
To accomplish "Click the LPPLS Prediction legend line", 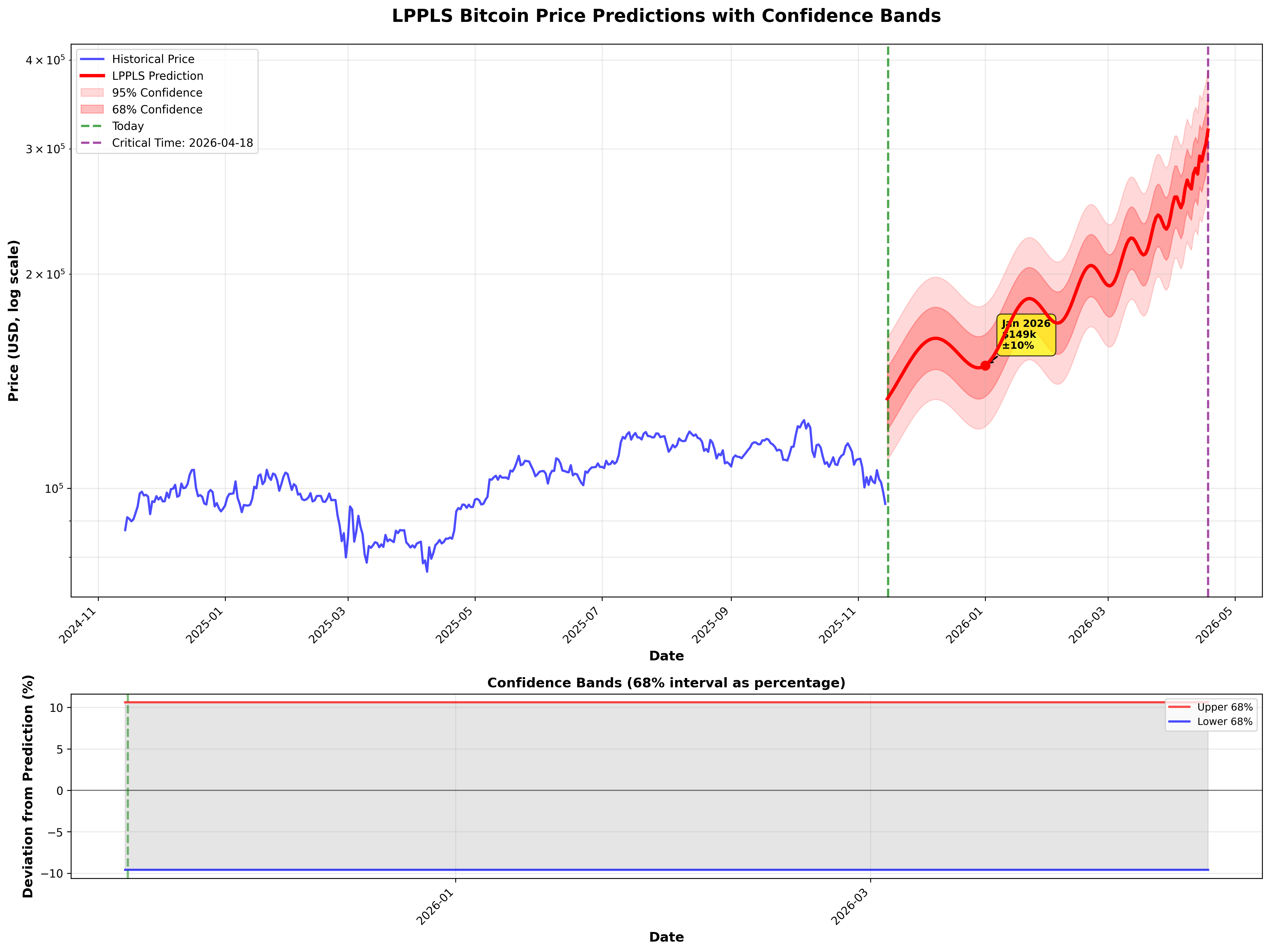I will click(92, 76).
